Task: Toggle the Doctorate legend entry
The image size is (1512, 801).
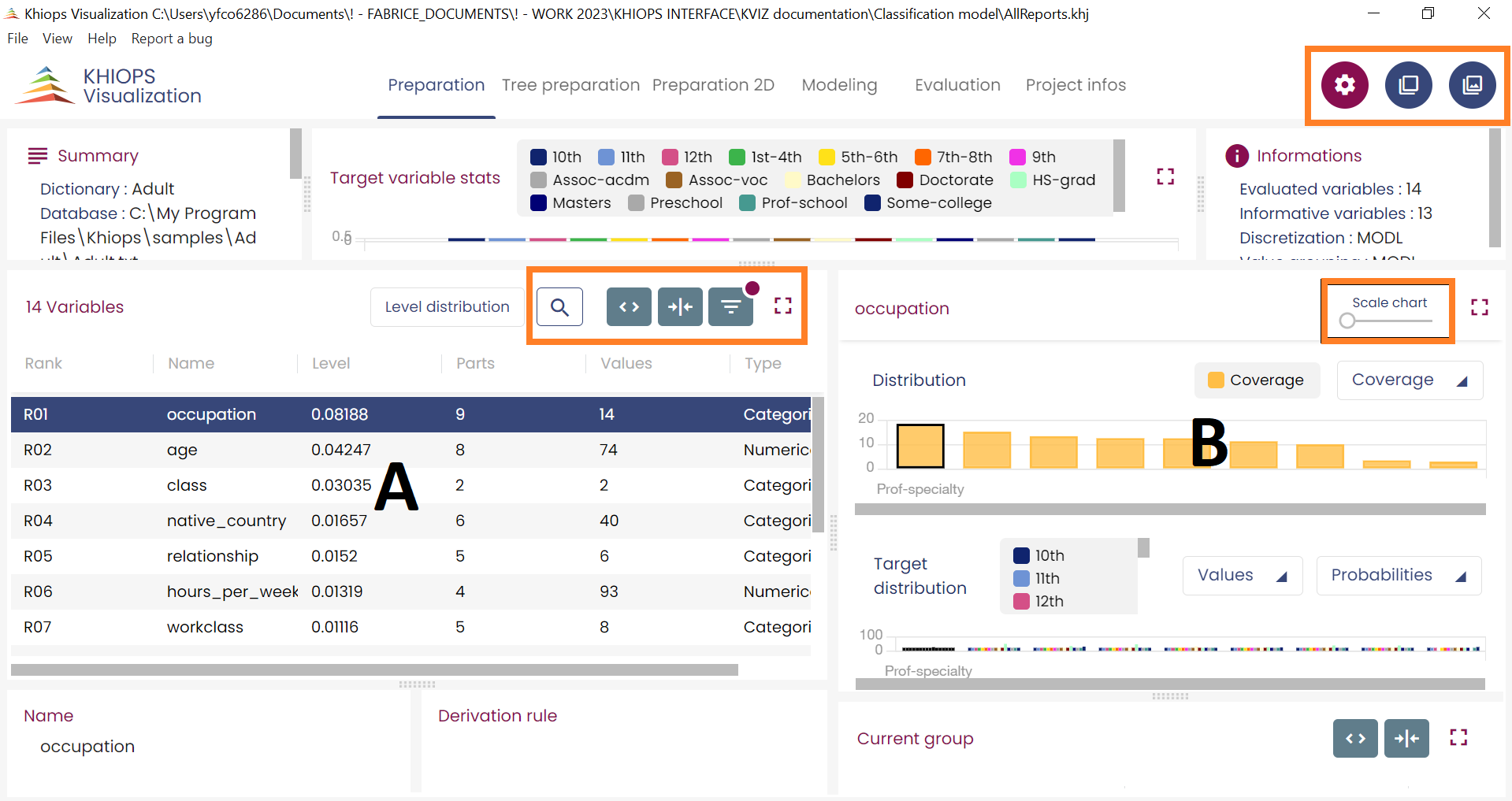Action: pos(945,180)
